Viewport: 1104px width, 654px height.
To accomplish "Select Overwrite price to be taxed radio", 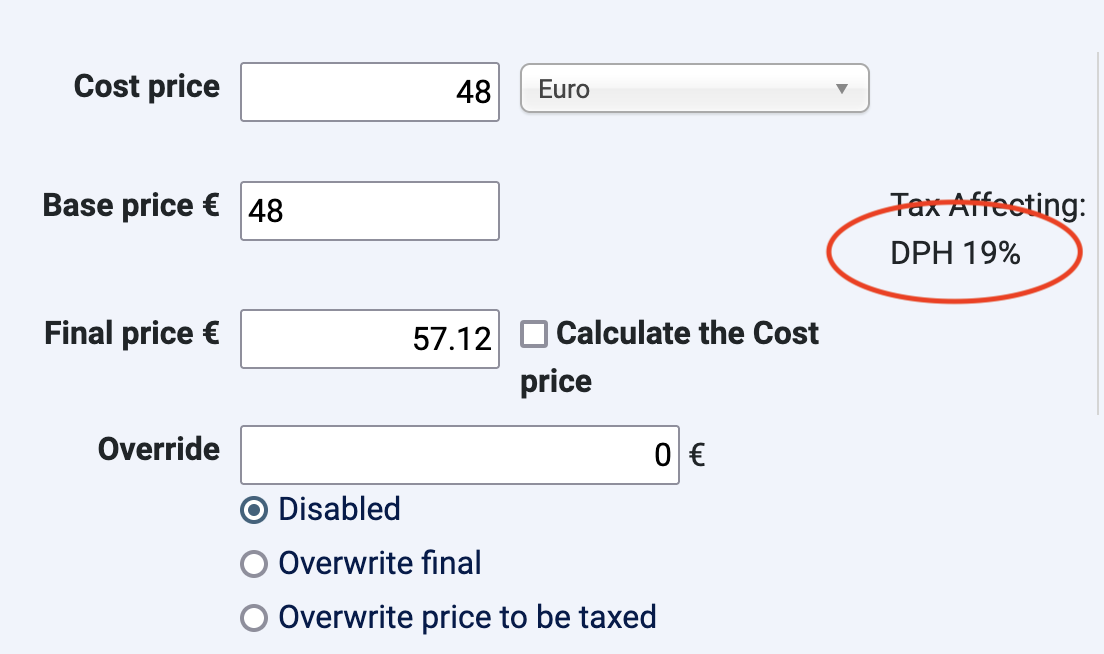I will click(x=255, y=618).
